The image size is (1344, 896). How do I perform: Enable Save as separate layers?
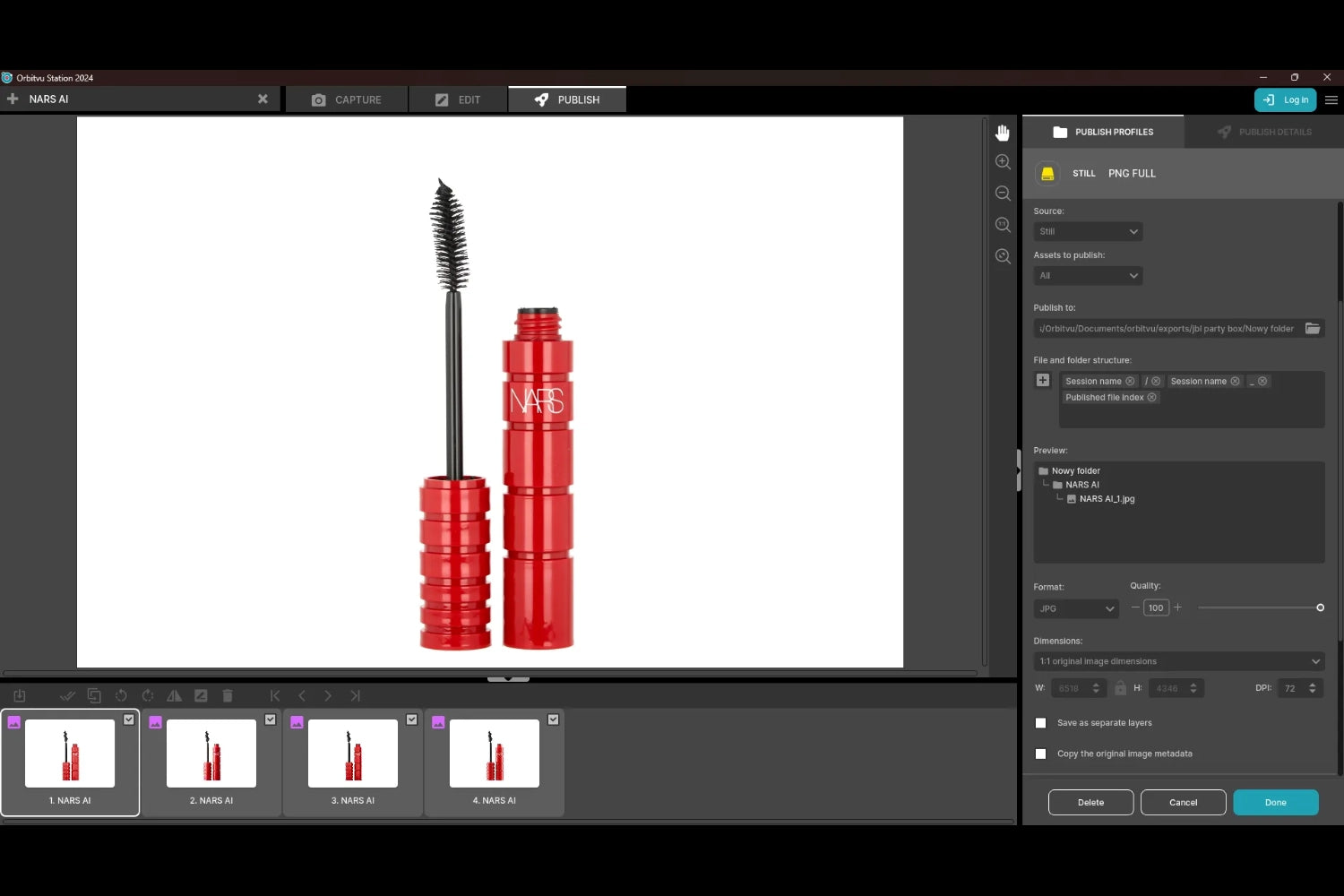point(1041,723)
